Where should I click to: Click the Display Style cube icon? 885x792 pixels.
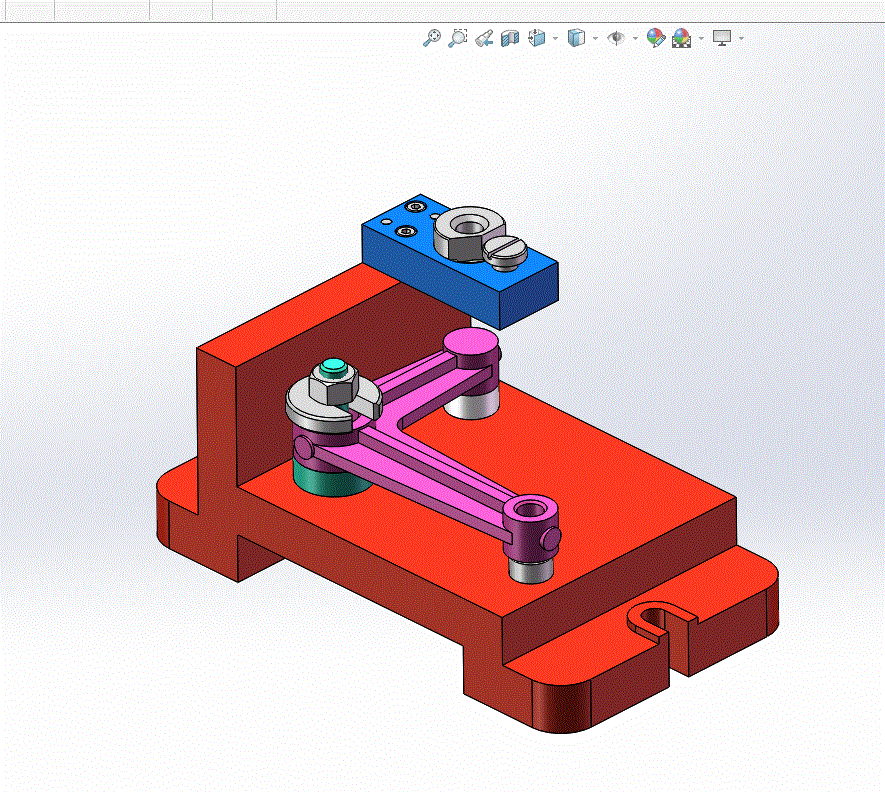(576, 38)
